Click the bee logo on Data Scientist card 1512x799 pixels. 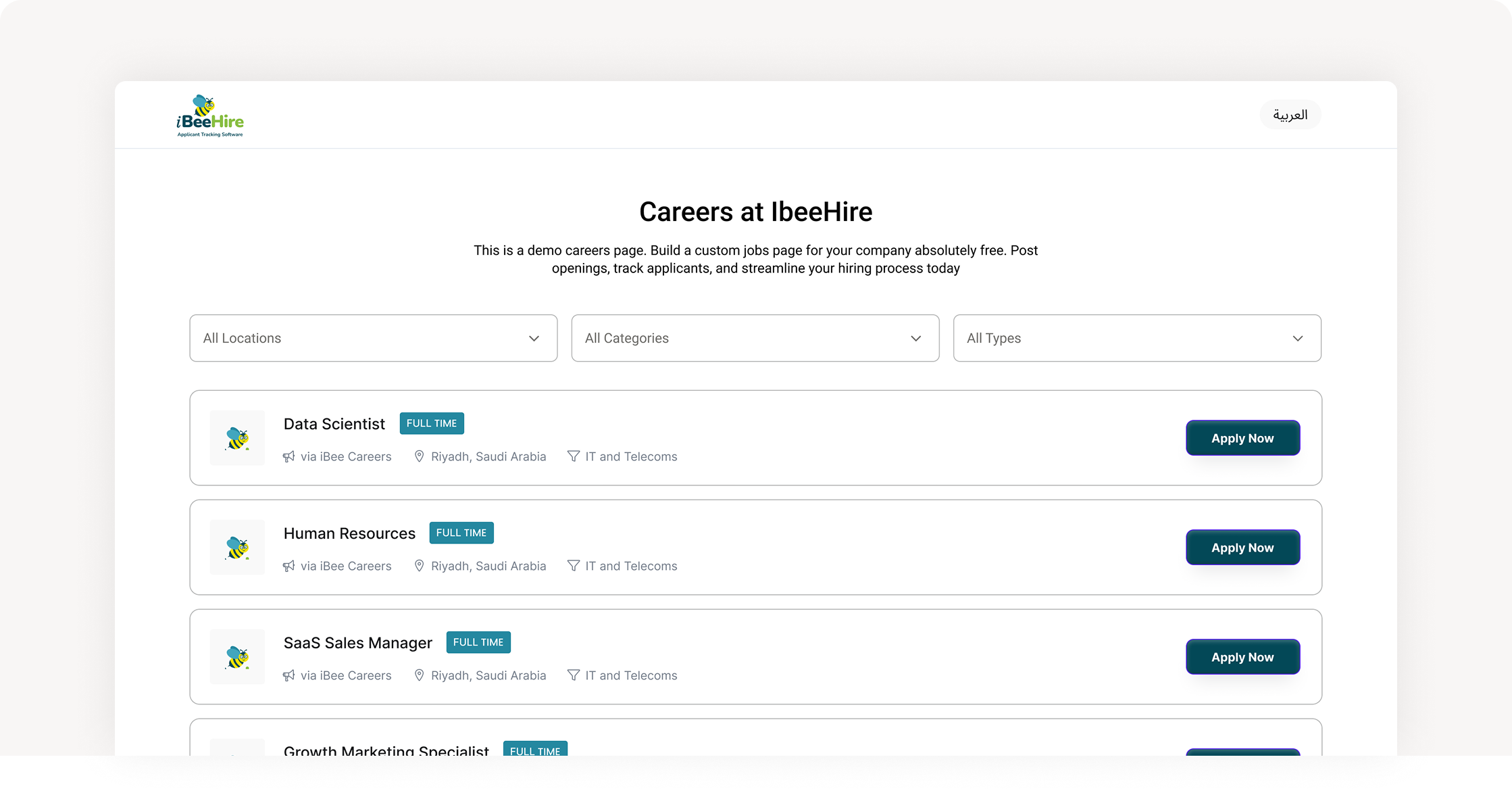click(x=237, y=438)
